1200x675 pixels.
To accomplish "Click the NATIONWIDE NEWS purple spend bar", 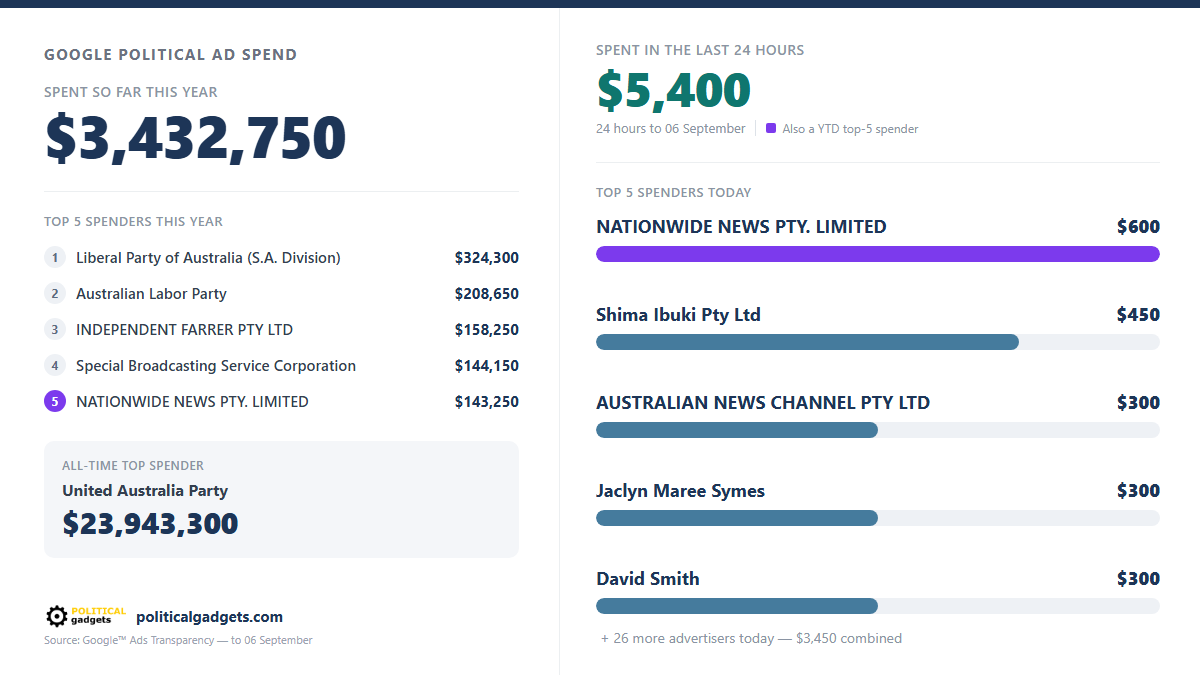I will pos(878,254).
